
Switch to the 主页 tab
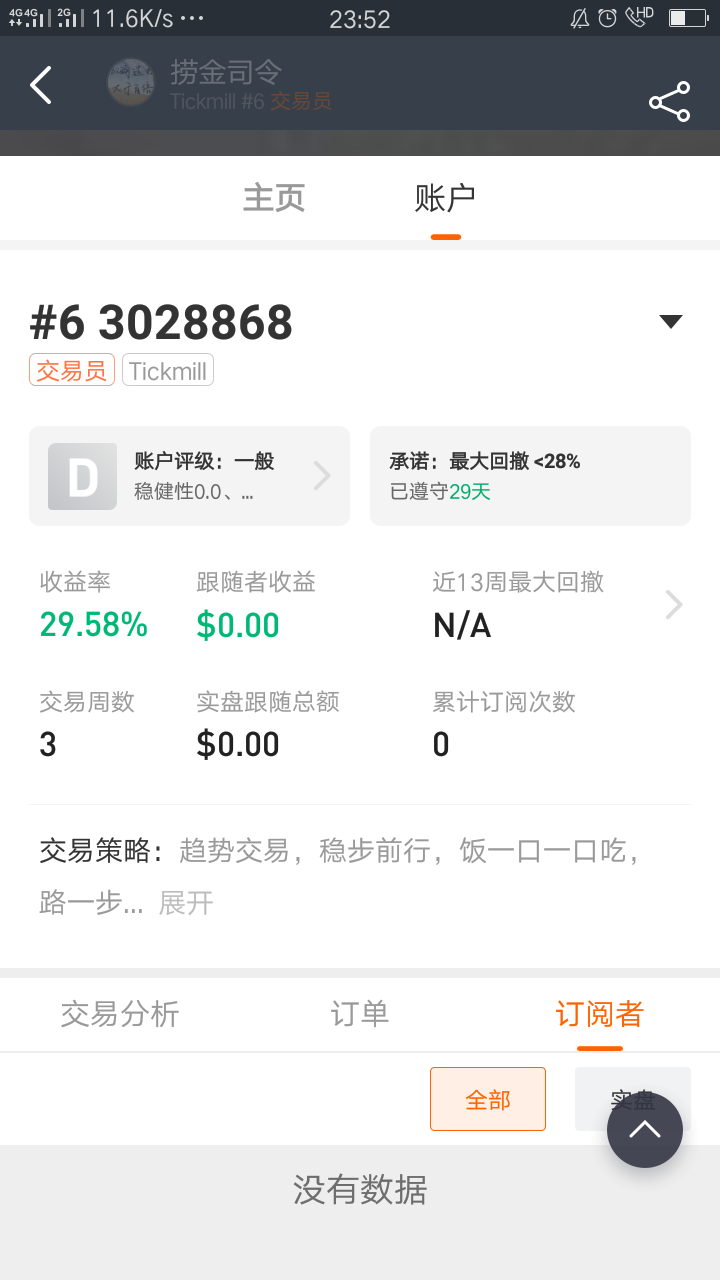click(x=274, y=197)
